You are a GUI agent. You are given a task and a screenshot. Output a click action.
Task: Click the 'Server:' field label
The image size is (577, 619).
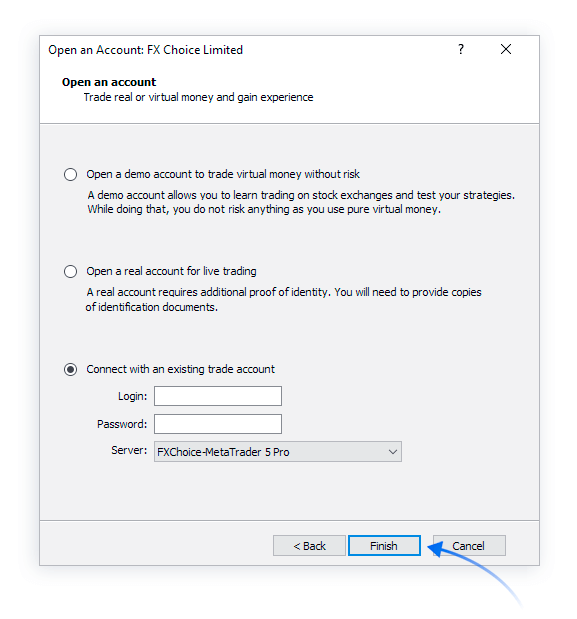click(129, 450)
